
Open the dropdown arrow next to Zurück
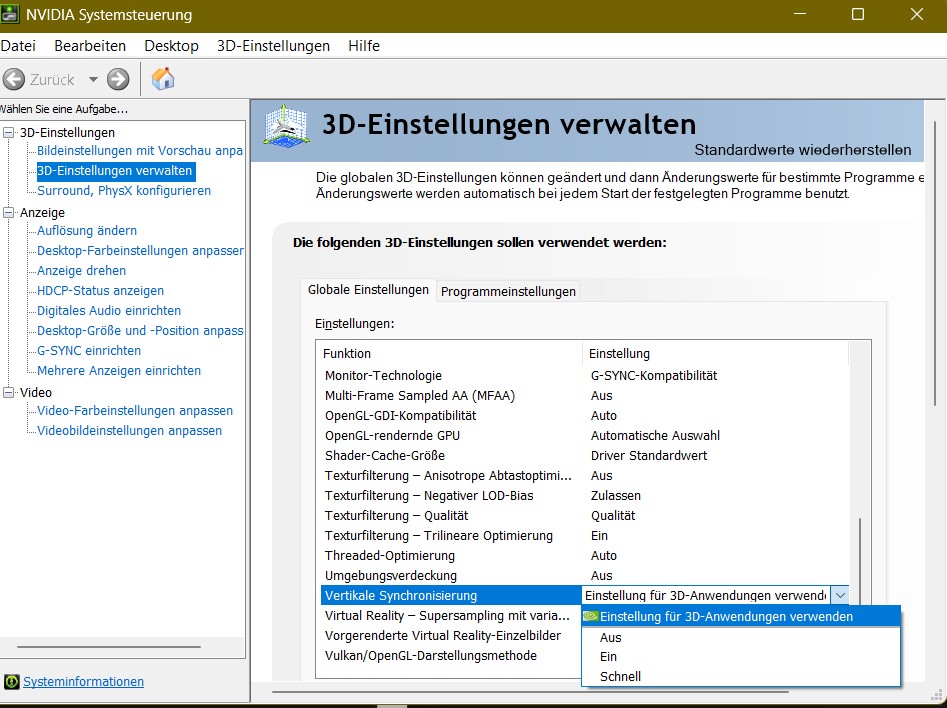[93, 79]
